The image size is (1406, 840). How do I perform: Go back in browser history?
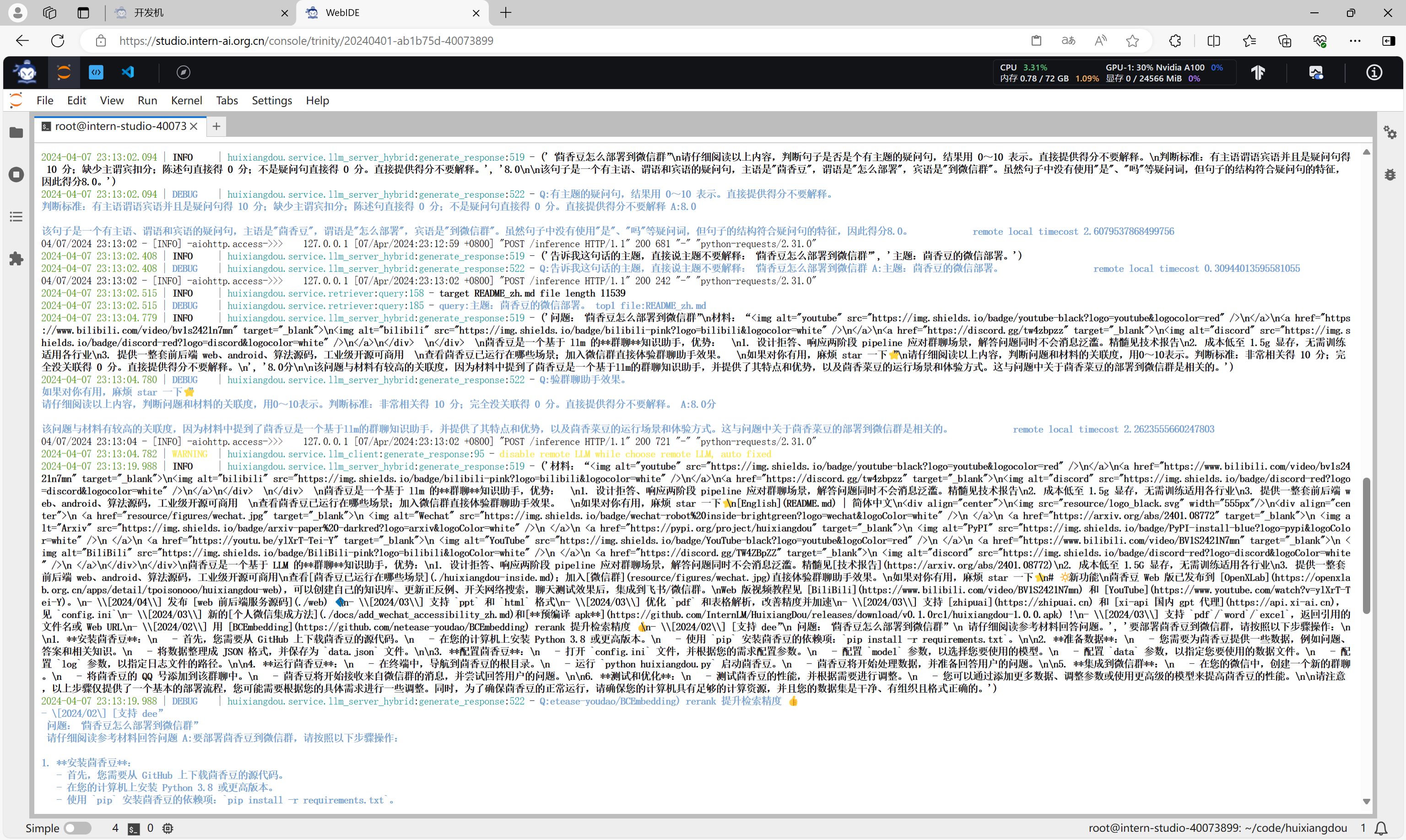click(x=22, y=41)
